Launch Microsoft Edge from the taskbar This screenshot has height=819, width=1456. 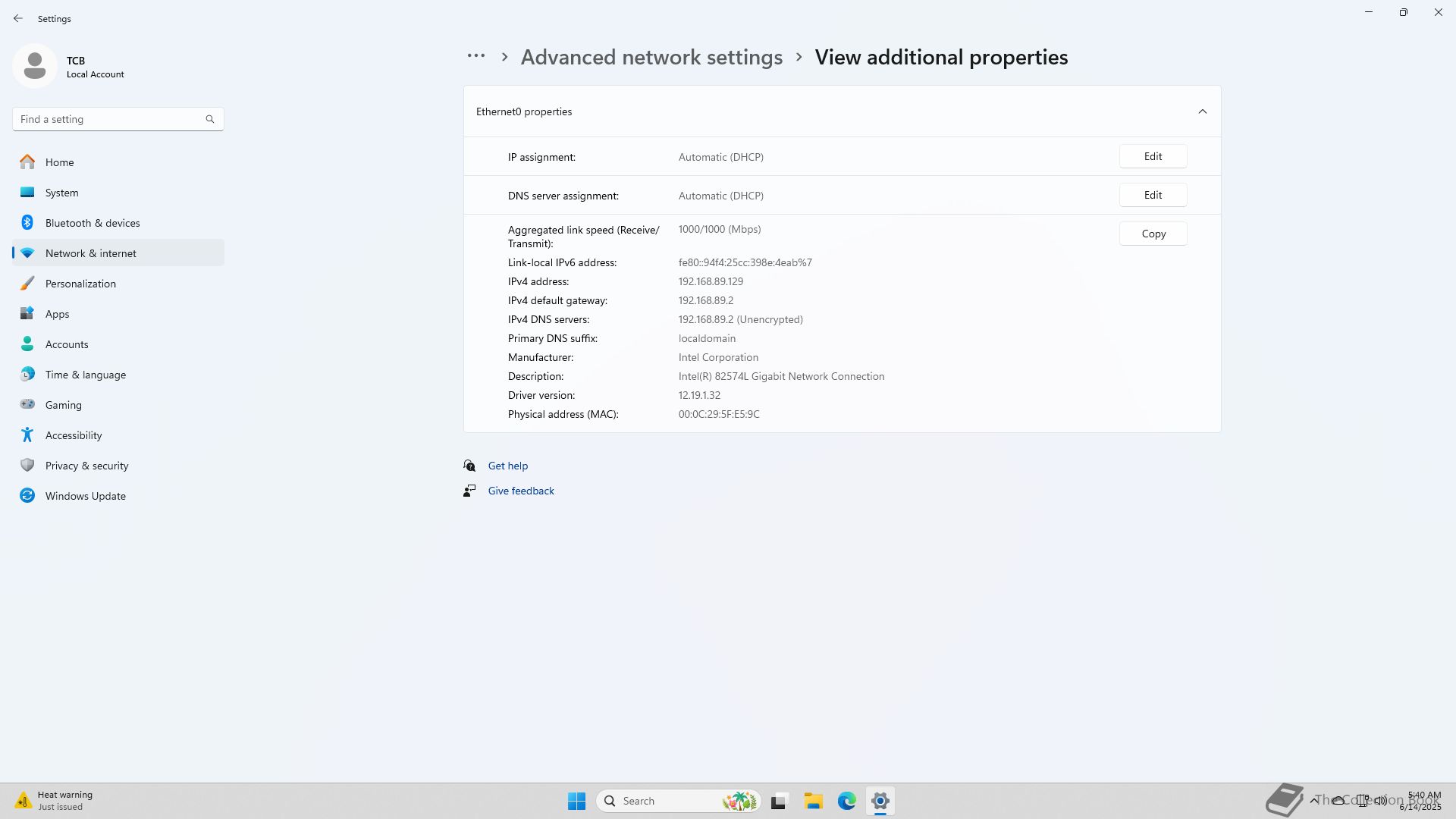point(846,801)
